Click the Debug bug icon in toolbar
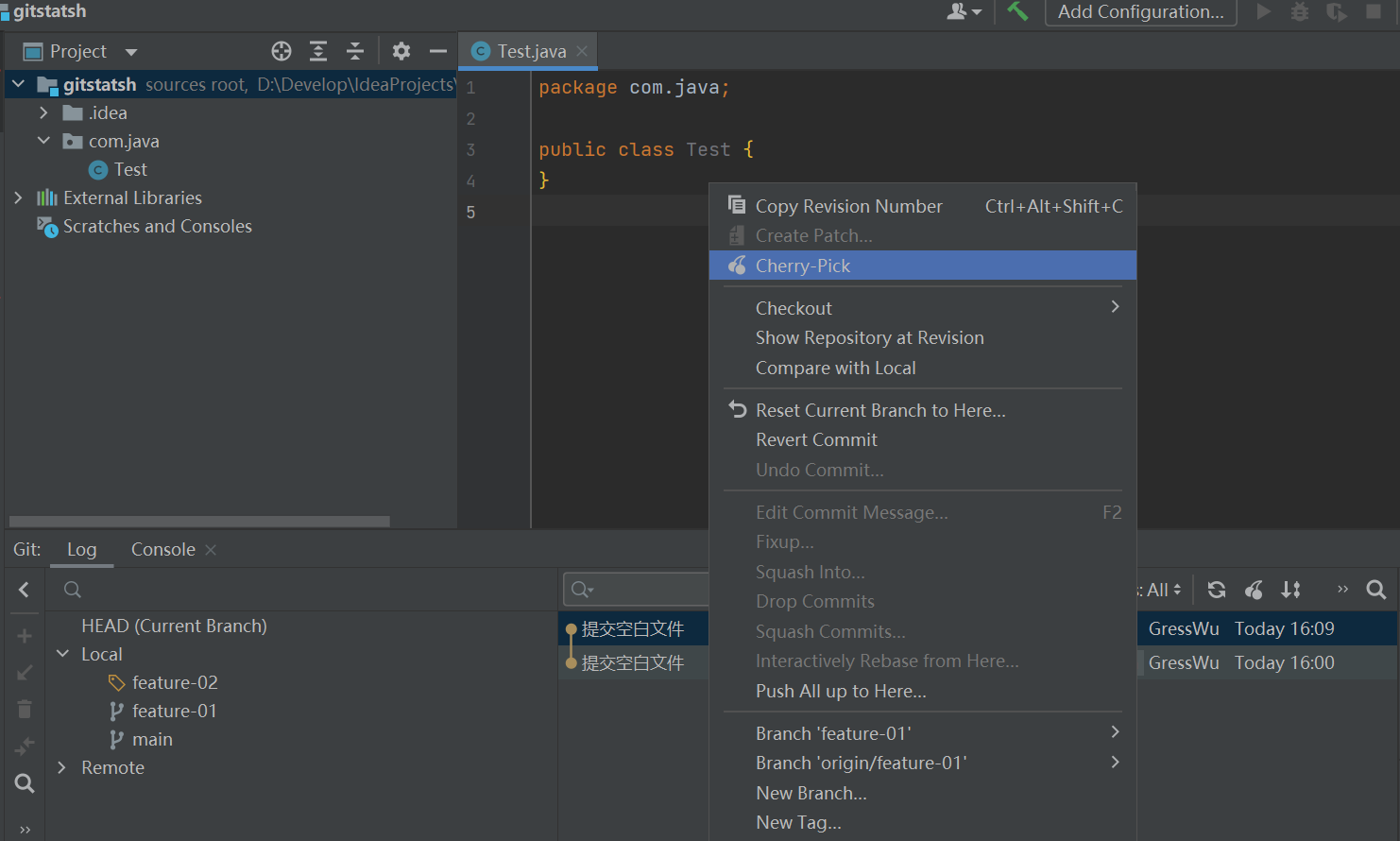The height and width of the screenshot is (841, 1400). (x=1300, y=11)
